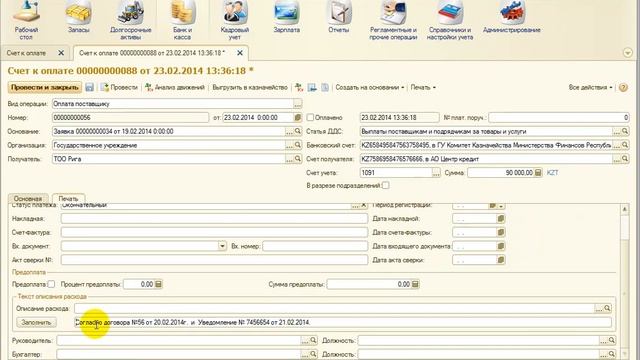Expand the Печать toolbar dropdown

pyautogui.click(x=423, y=87)
